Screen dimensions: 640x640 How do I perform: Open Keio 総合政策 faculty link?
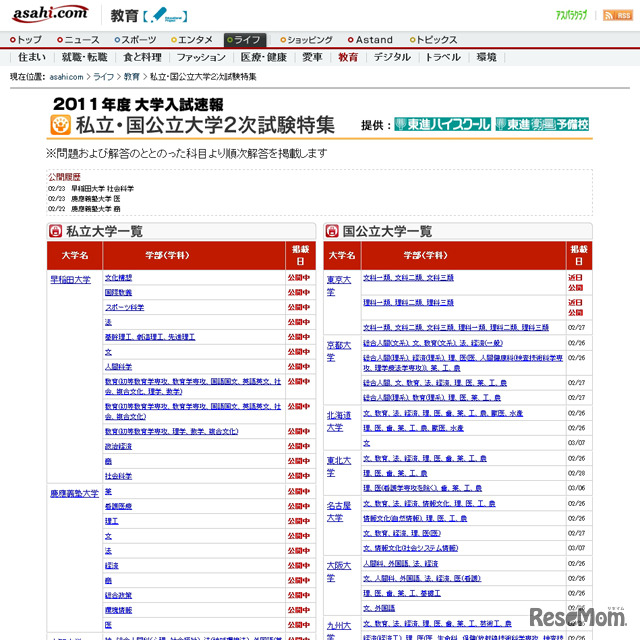[118, 596]
